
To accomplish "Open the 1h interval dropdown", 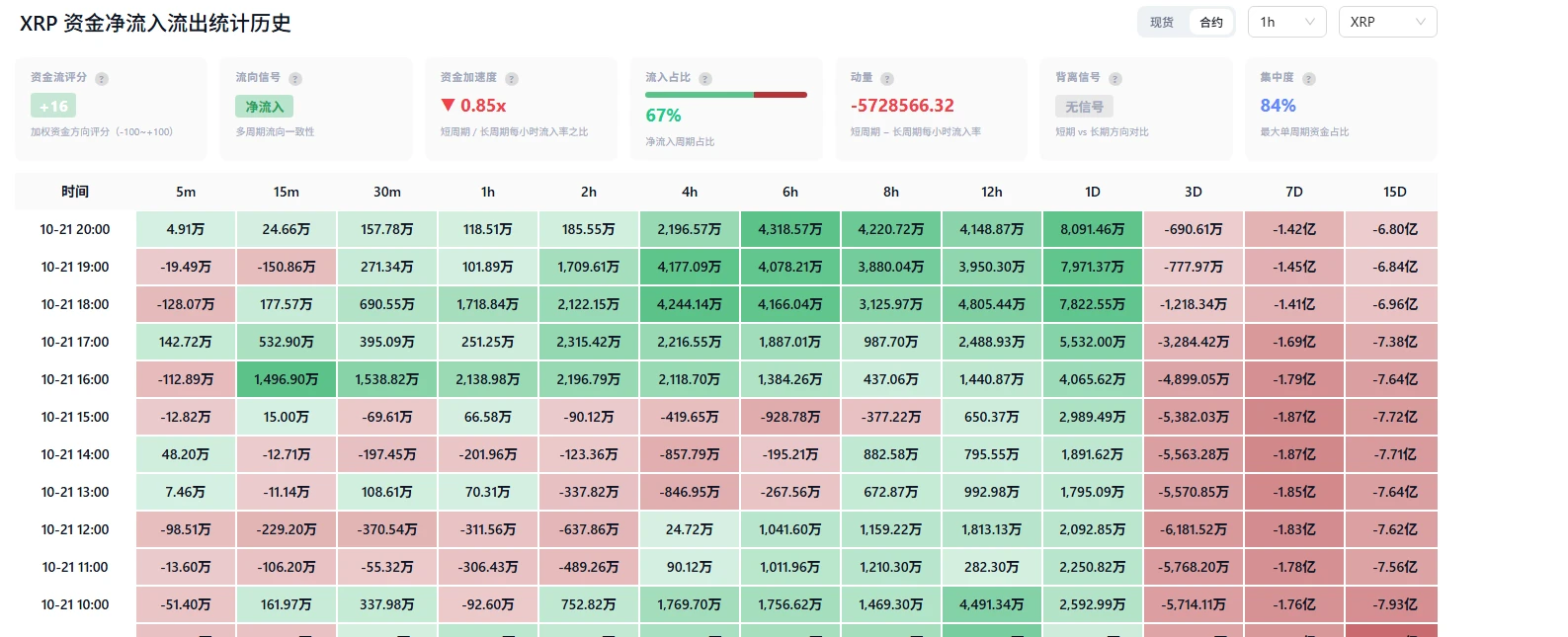I will coord(1287,22).
